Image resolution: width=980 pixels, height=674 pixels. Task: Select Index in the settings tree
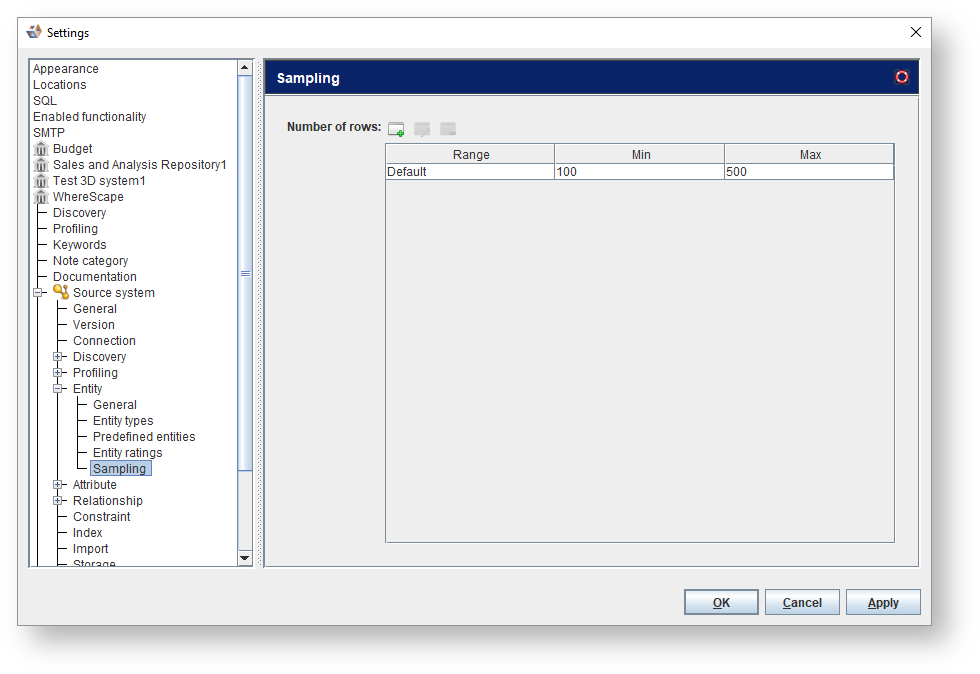coord(88,533)
